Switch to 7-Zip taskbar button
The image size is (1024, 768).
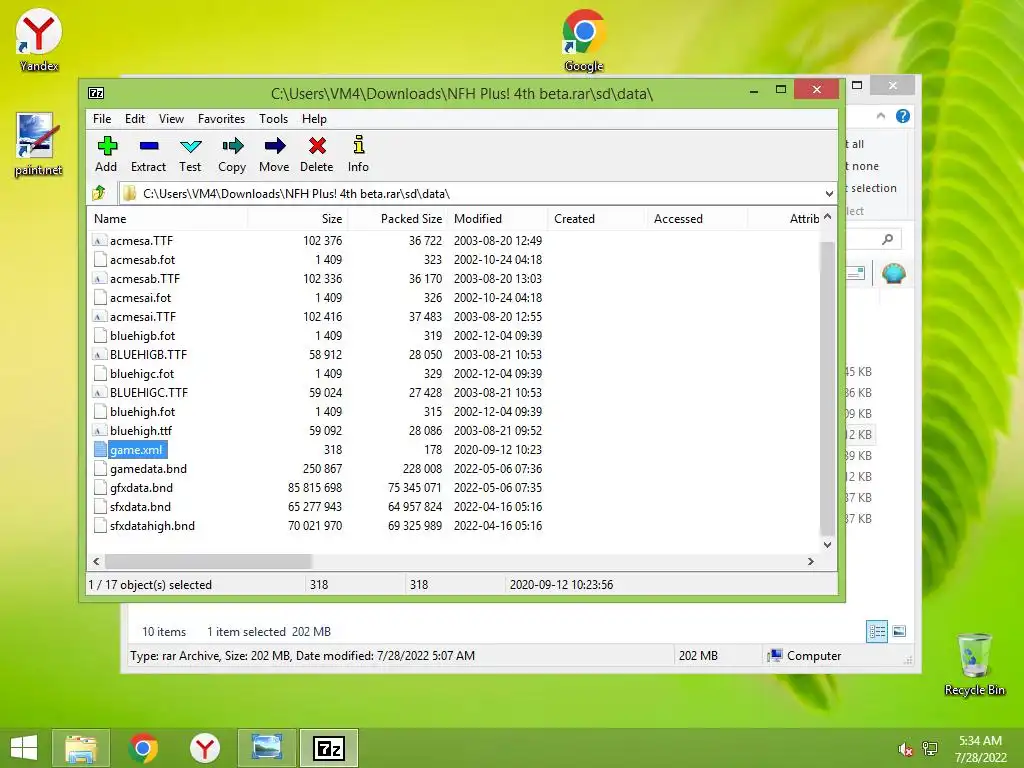(329, 748)
